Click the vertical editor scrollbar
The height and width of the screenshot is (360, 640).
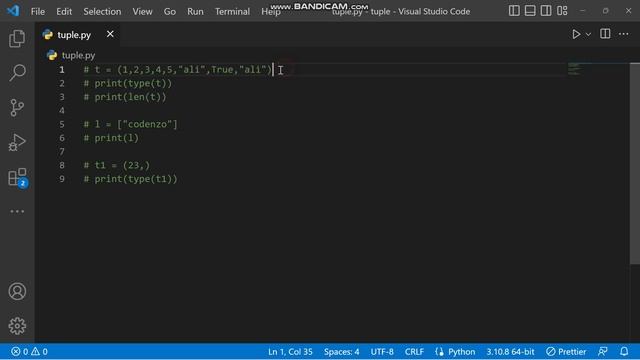[635, 163]
